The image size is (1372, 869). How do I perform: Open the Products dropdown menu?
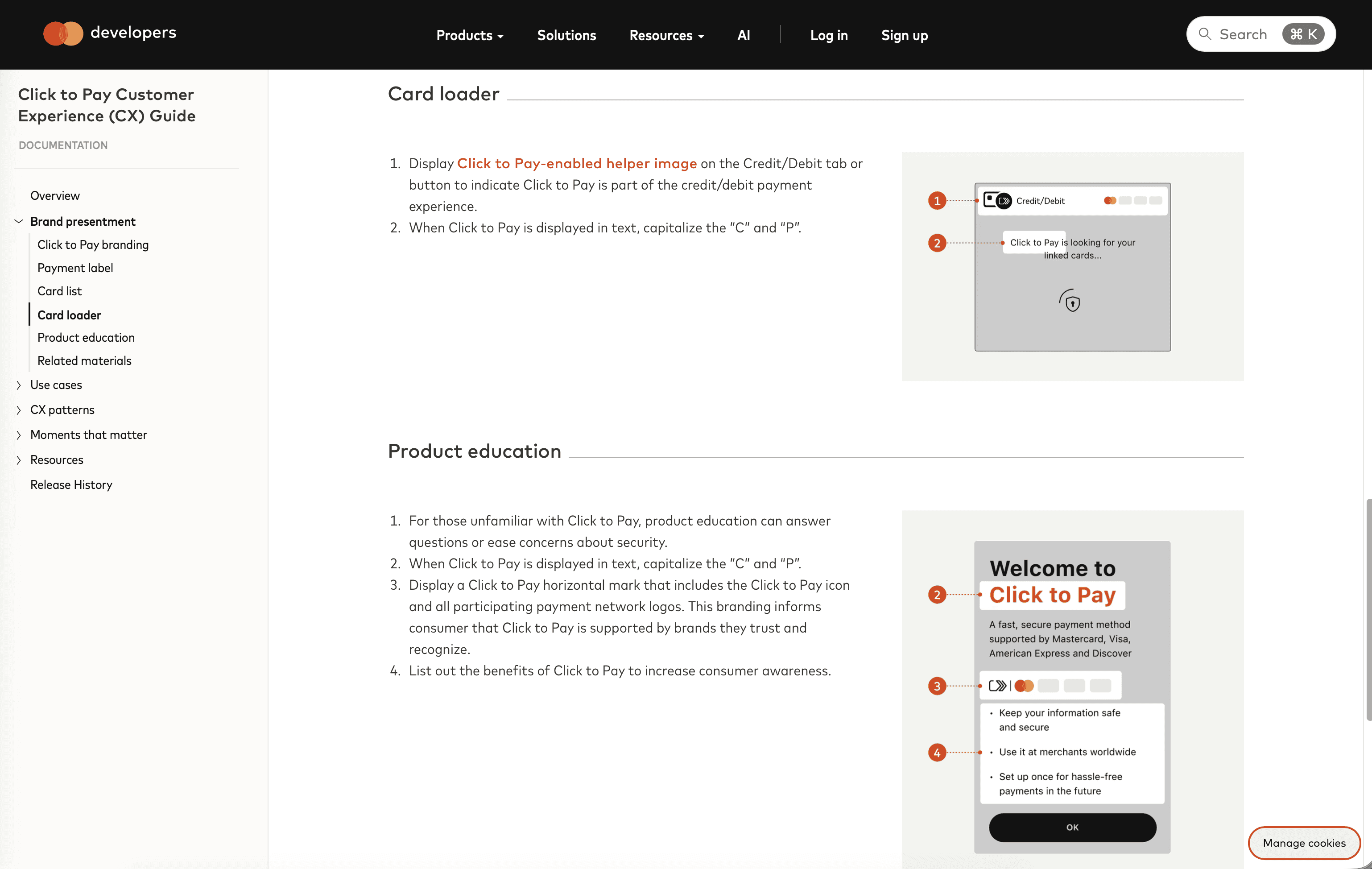470,35
